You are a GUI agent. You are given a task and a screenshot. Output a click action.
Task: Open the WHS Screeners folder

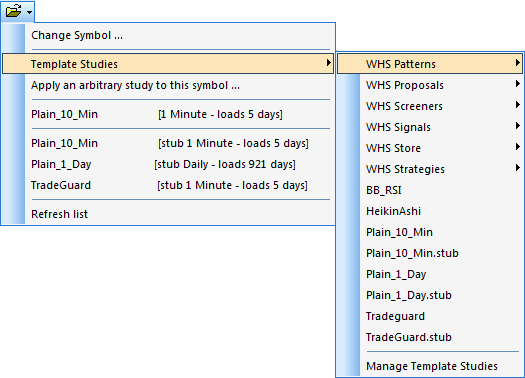click(430, 106)
